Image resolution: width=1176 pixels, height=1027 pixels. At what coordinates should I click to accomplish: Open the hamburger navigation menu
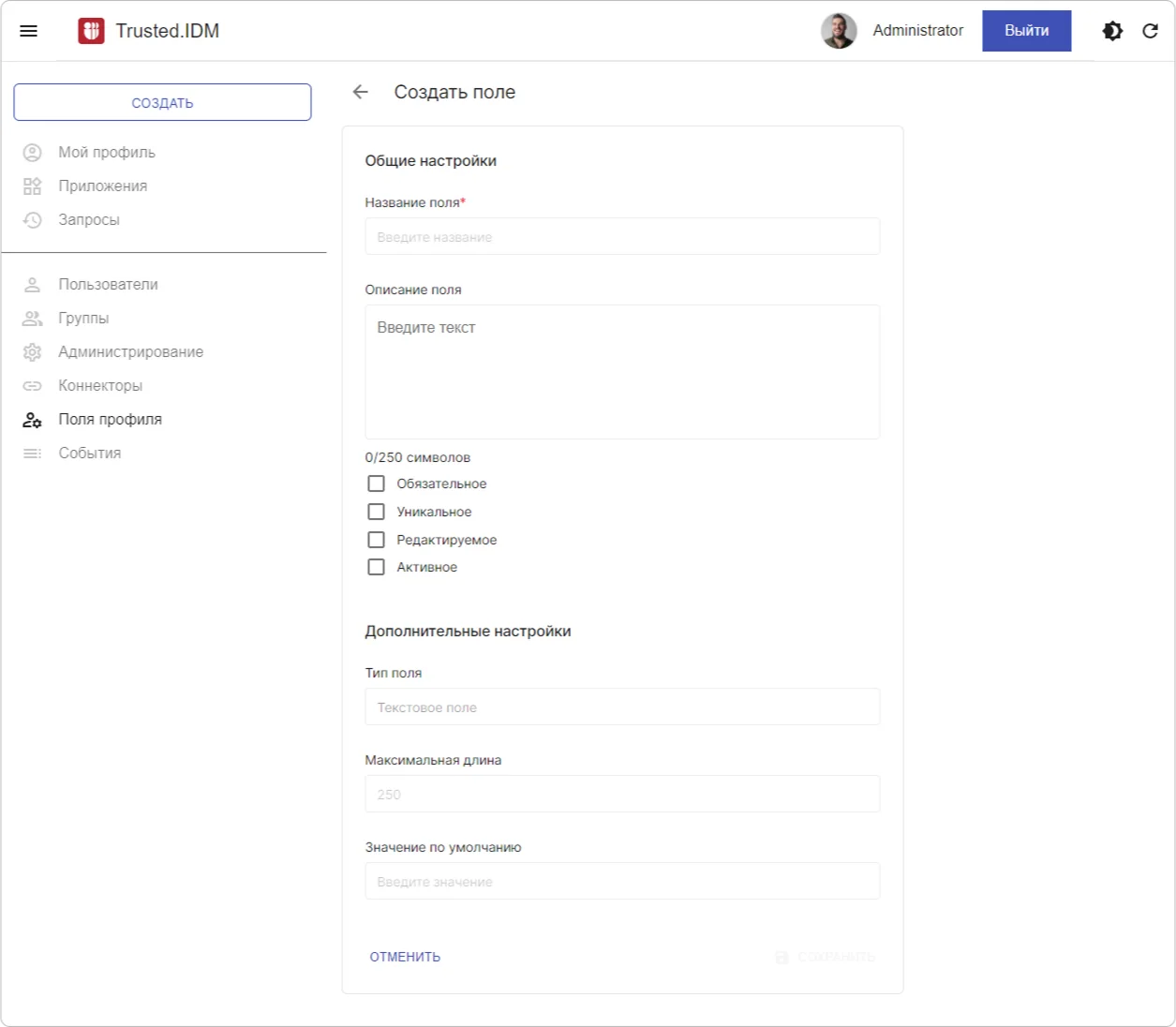29,31
